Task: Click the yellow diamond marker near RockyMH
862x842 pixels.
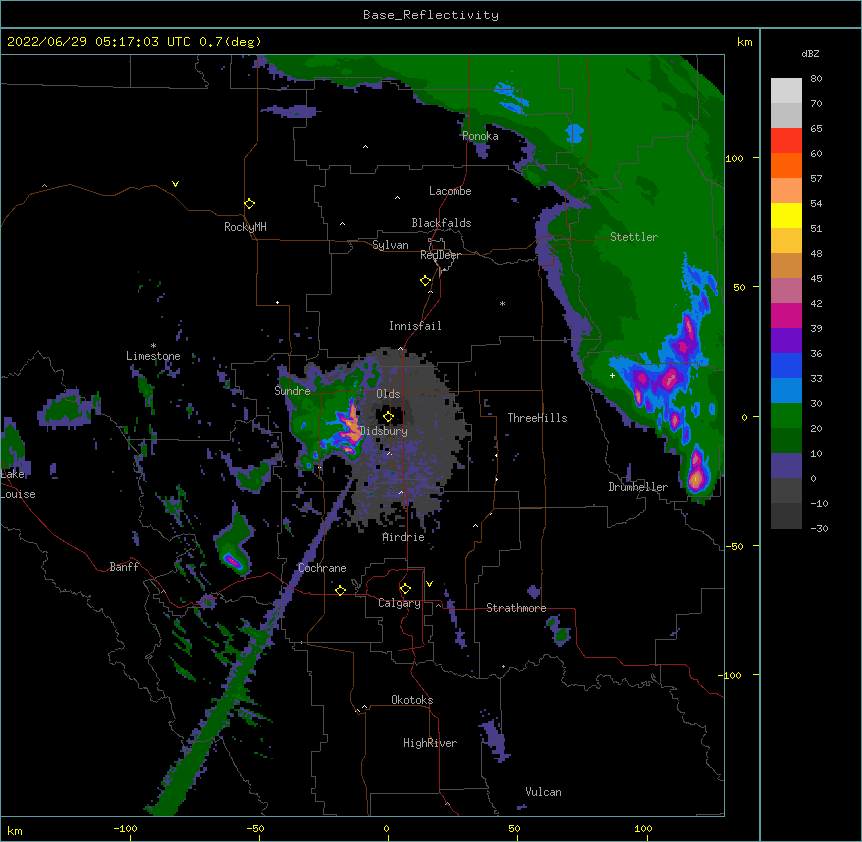Action: 249,204
